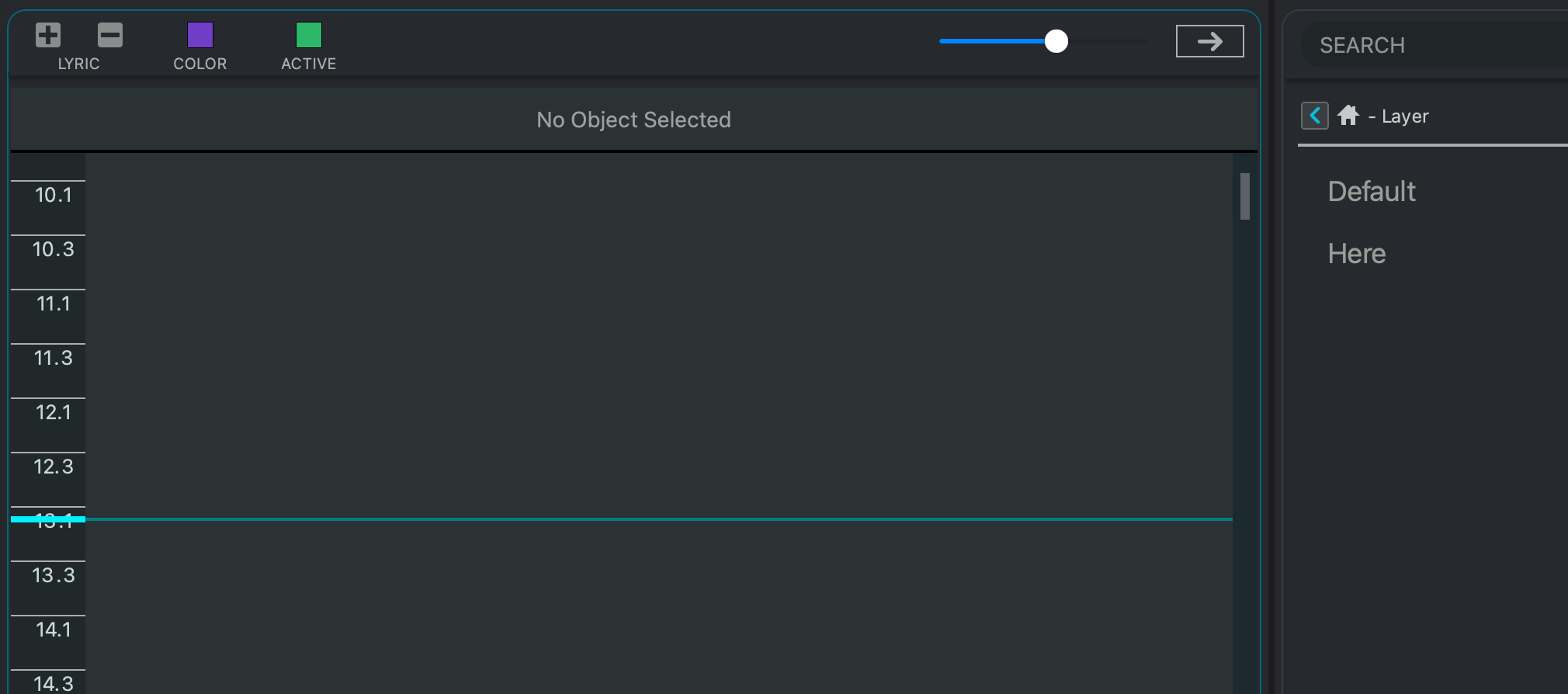The width and height of the screenshot is (1568, 694).
Task: Jump to the 11.1 beat marker
Action: click(x=53, y=304)
